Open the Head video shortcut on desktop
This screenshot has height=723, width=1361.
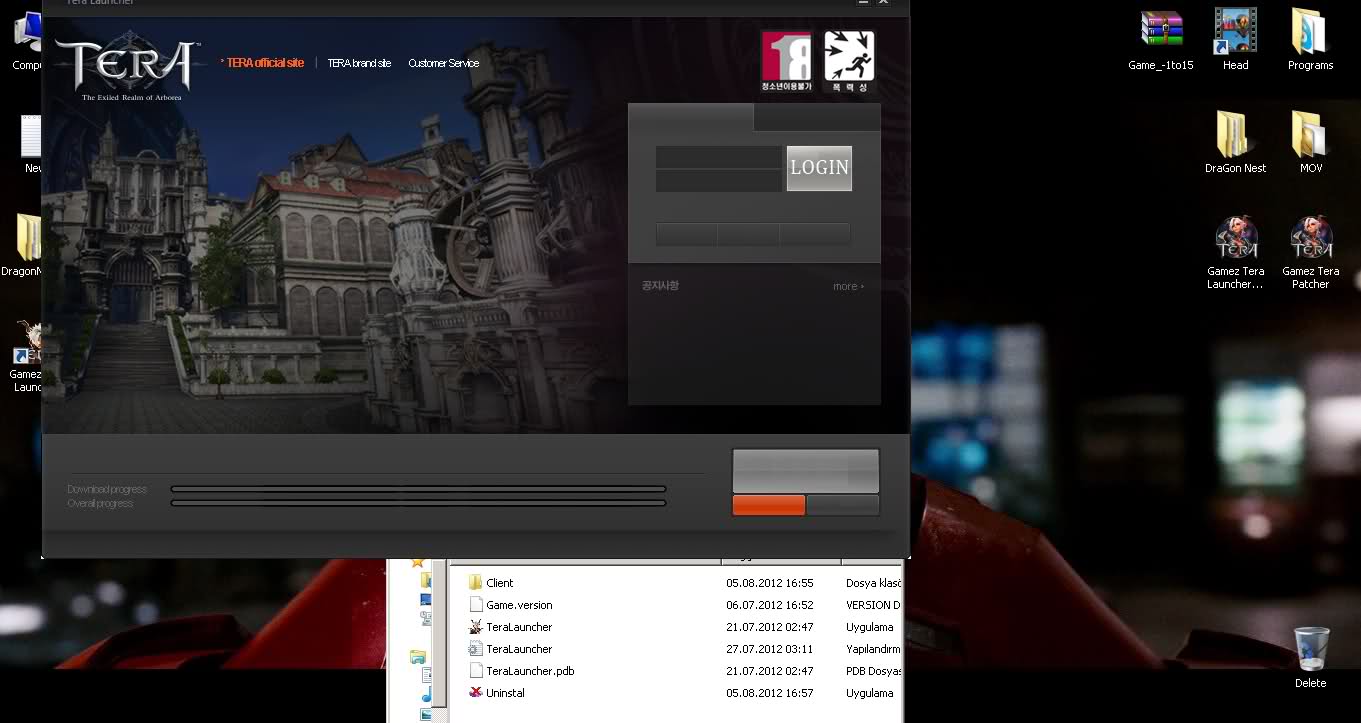(x=1235, y=41)
